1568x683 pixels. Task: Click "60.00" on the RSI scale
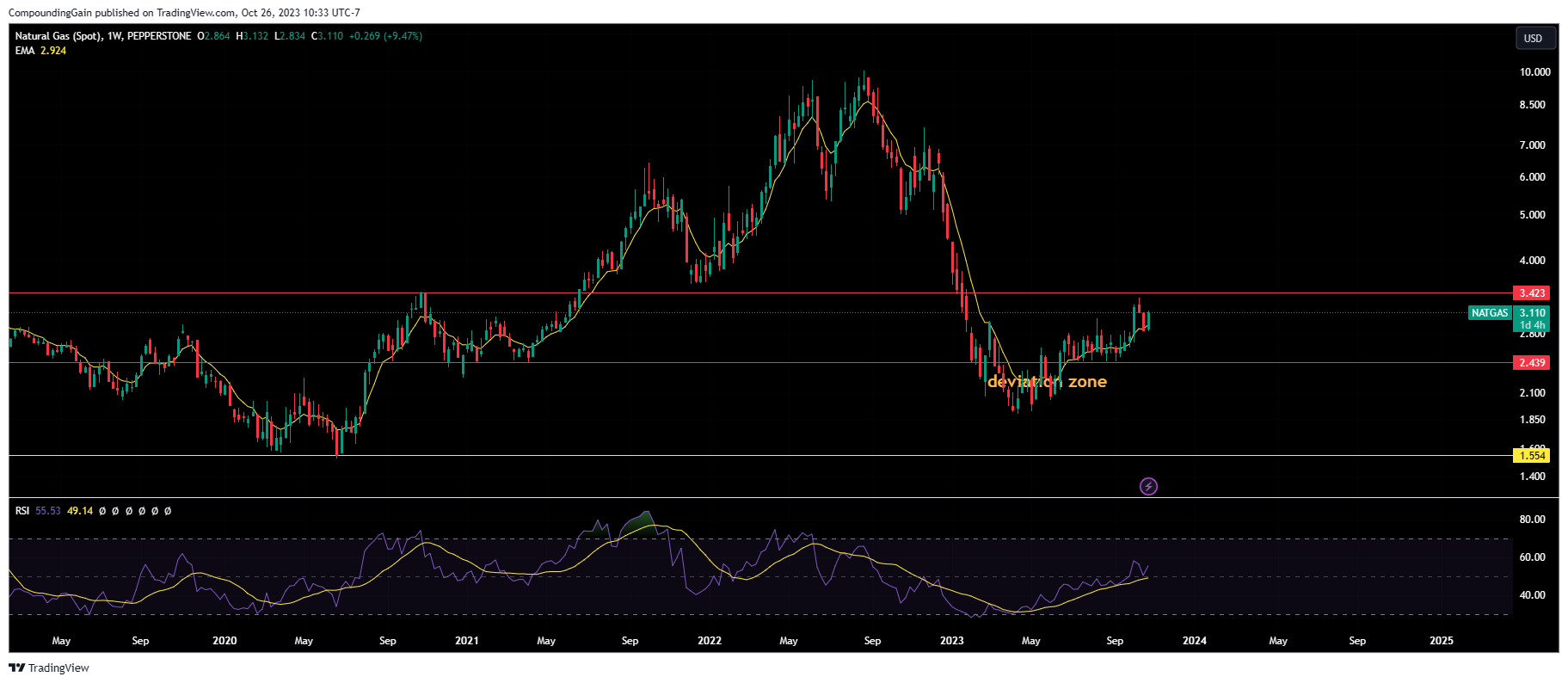point(1532,557)
